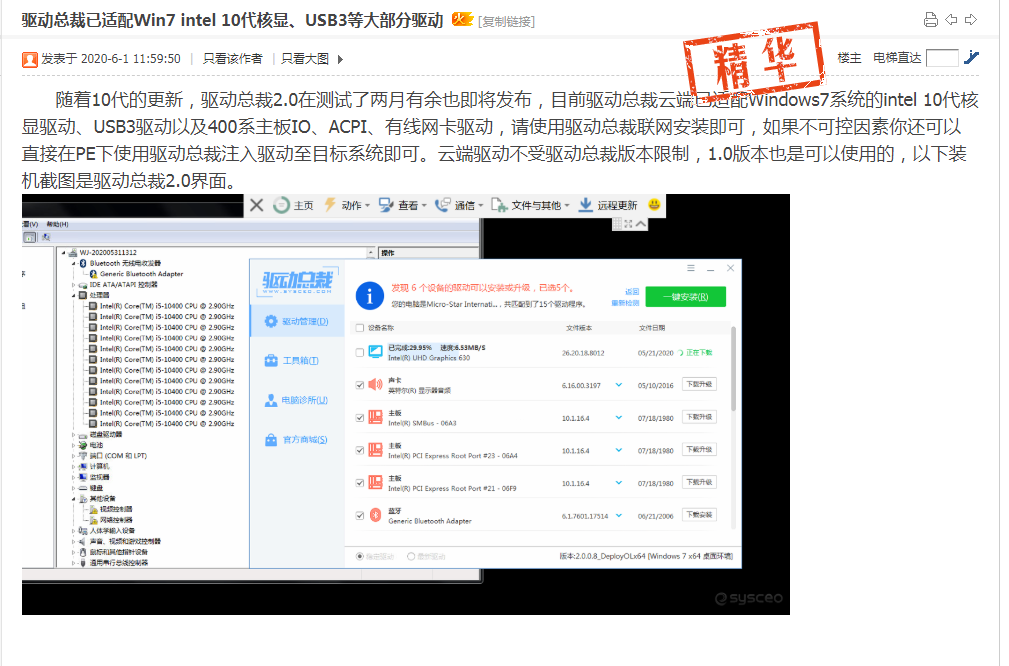Click 远程更新 in the remote toolbar
Image resolution: width=1009 pixels, height=666 pixels.
point(617,206)
